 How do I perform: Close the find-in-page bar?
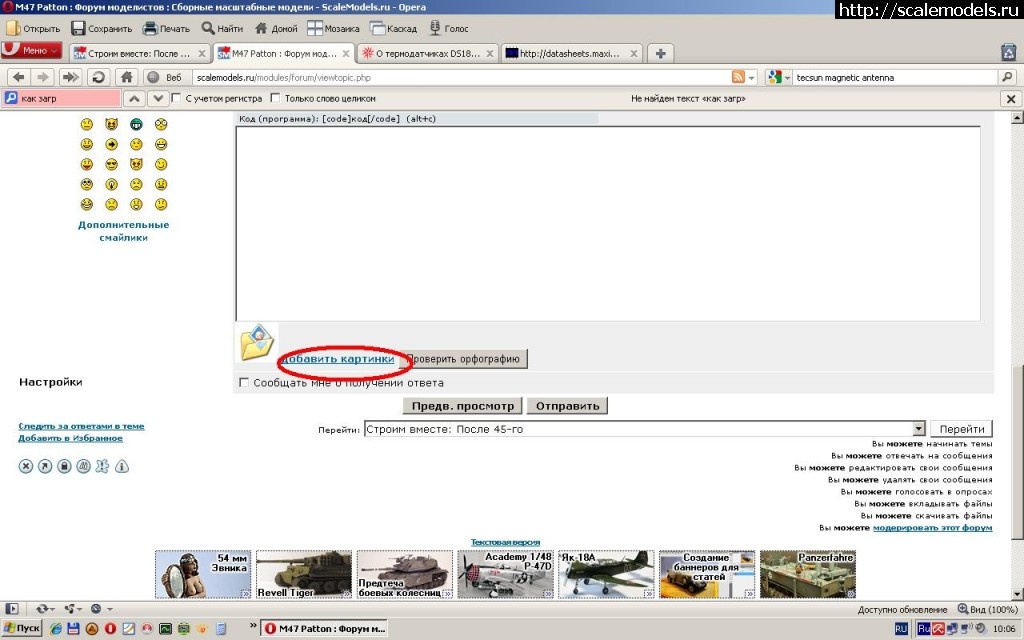pos(1011,99)
